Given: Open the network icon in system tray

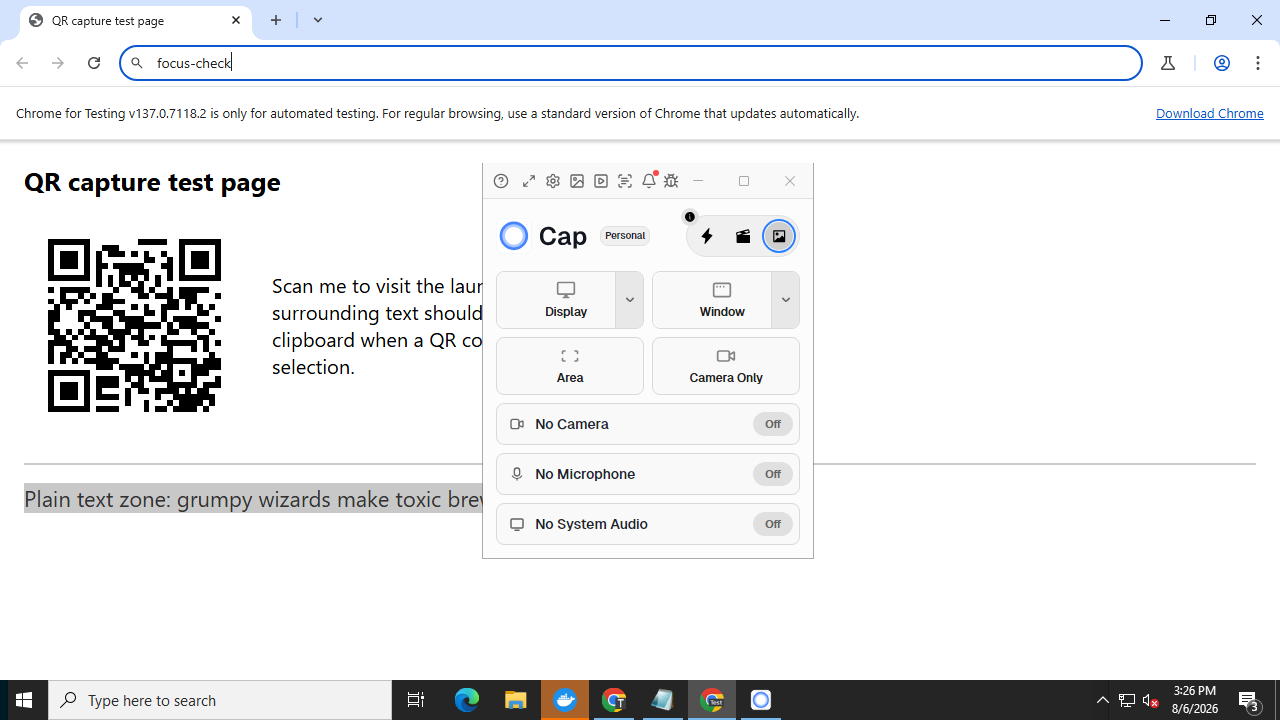Looking at the screenshot, I should pyautogui.click(x=1127, y=700).
